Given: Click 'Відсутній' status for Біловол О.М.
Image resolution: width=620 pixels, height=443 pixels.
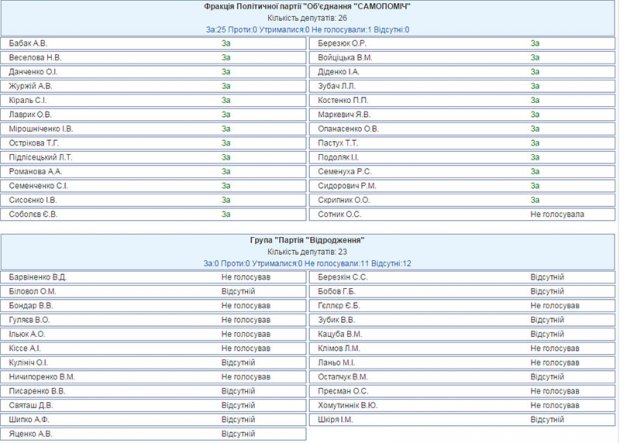Looking at the screenshot, I should (x=238, y=291).
